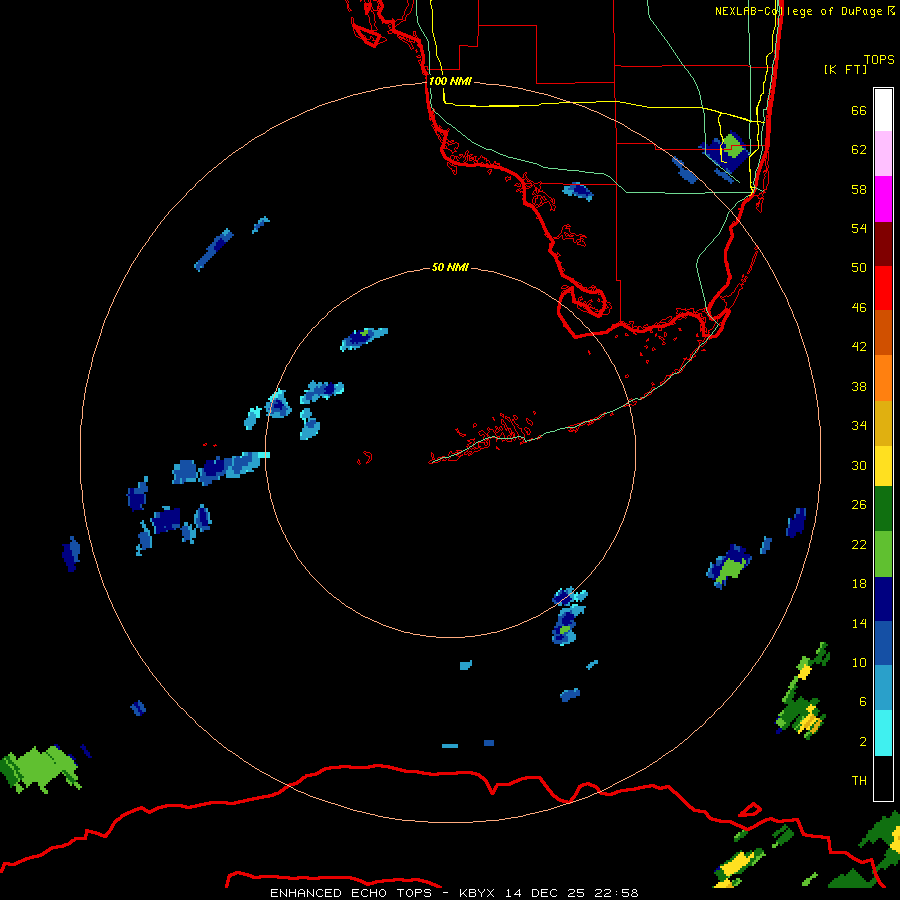Screen dimensions: 900x900
Task: Click the 10 value on the legend
Action: pos(859,663)
